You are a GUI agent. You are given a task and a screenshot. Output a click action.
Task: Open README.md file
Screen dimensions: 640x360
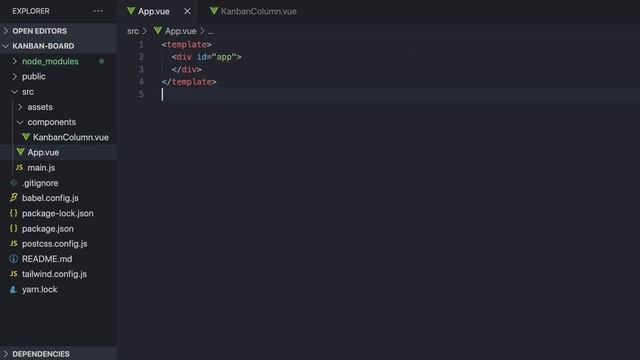pos(47,259)
